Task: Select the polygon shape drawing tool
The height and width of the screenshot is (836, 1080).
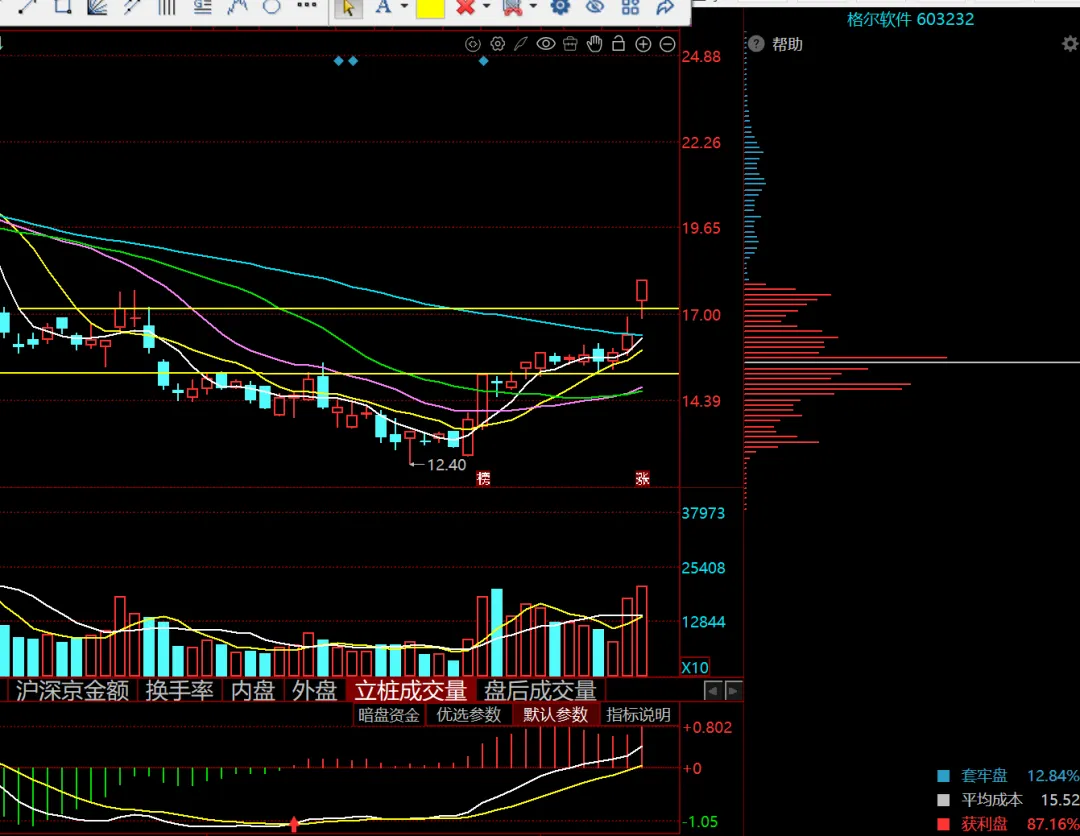Action: tap(272, 7)
